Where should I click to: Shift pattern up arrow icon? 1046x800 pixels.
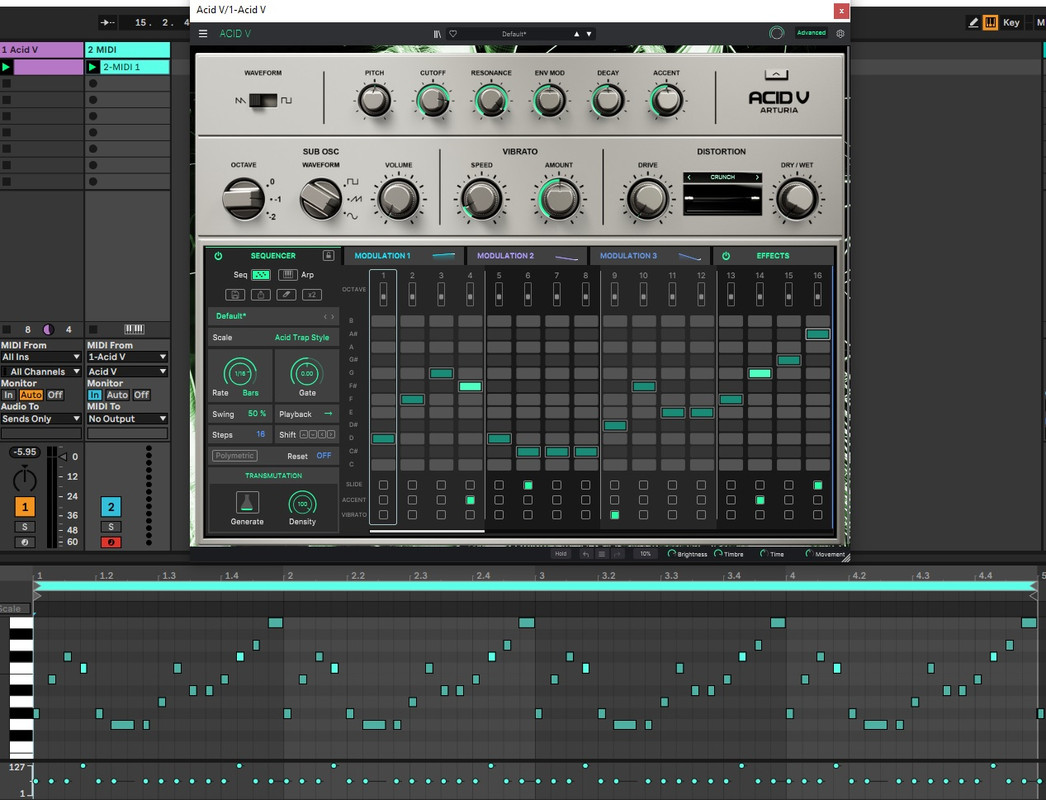(304, 434)
